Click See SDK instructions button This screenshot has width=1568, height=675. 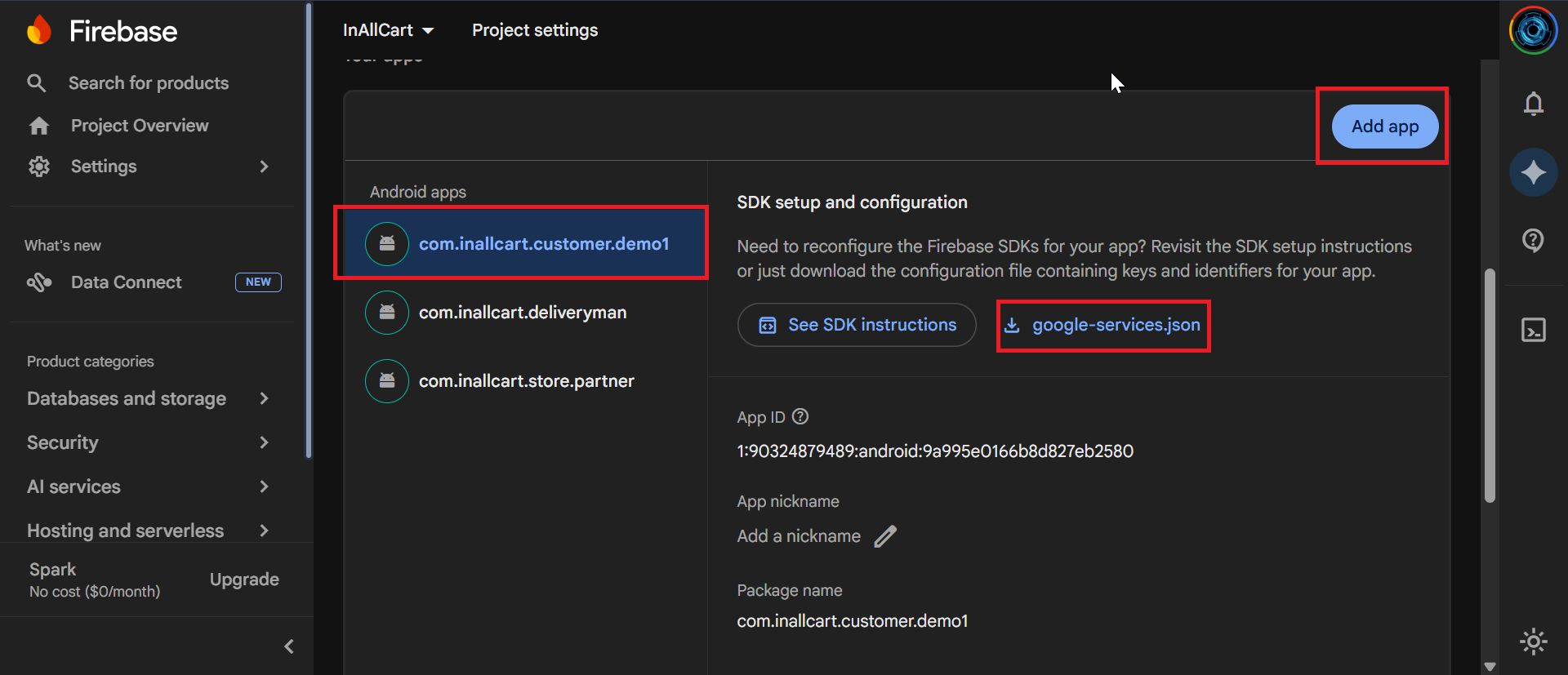[857, 325]
